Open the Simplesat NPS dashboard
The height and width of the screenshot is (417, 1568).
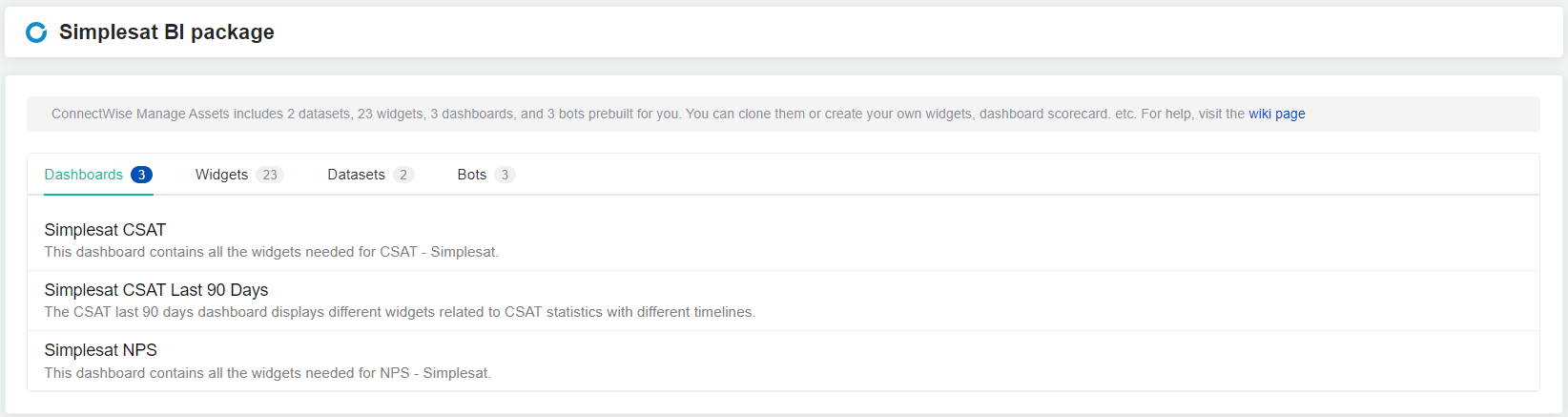point(100,350)
